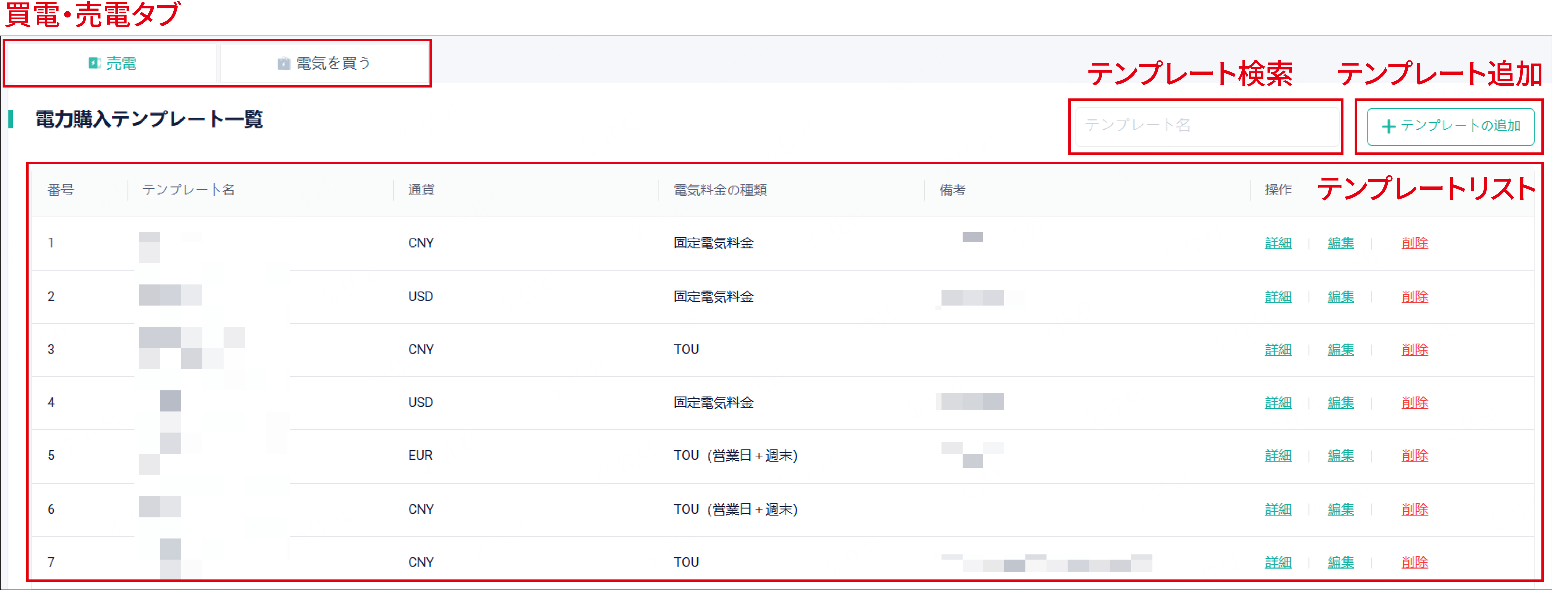Click the テンプレート名 column header
The height and width of the screenshot is (590, 1568).
[x=189, y=191]
